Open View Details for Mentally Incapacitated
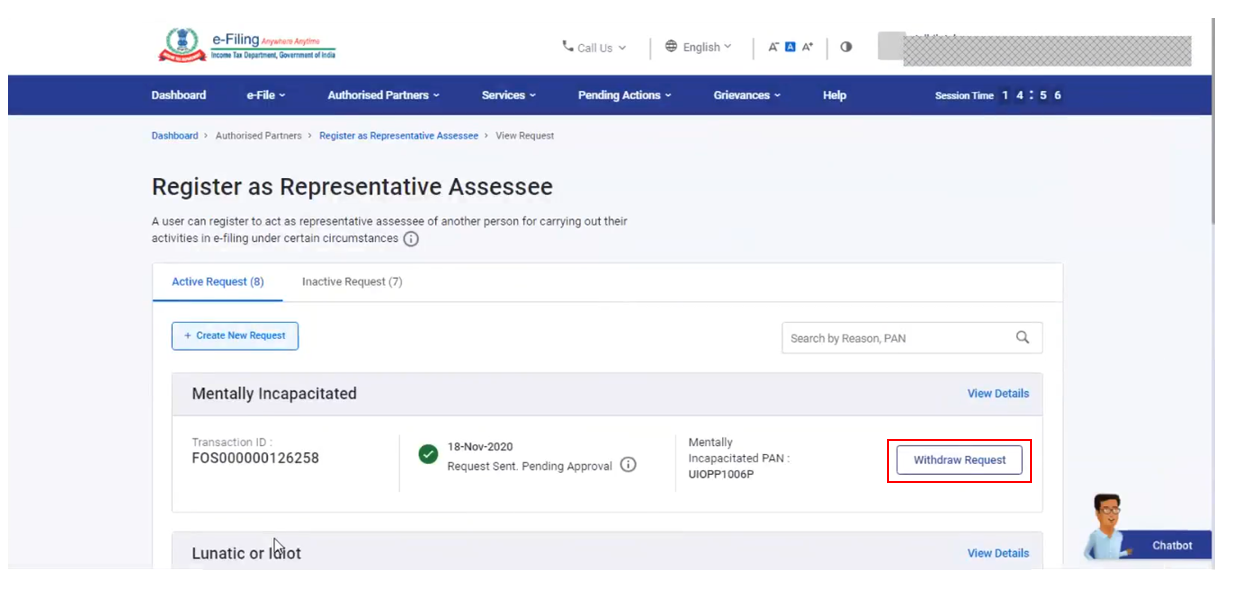Screen dimensions: 1233x615 [x=997, y=393]
